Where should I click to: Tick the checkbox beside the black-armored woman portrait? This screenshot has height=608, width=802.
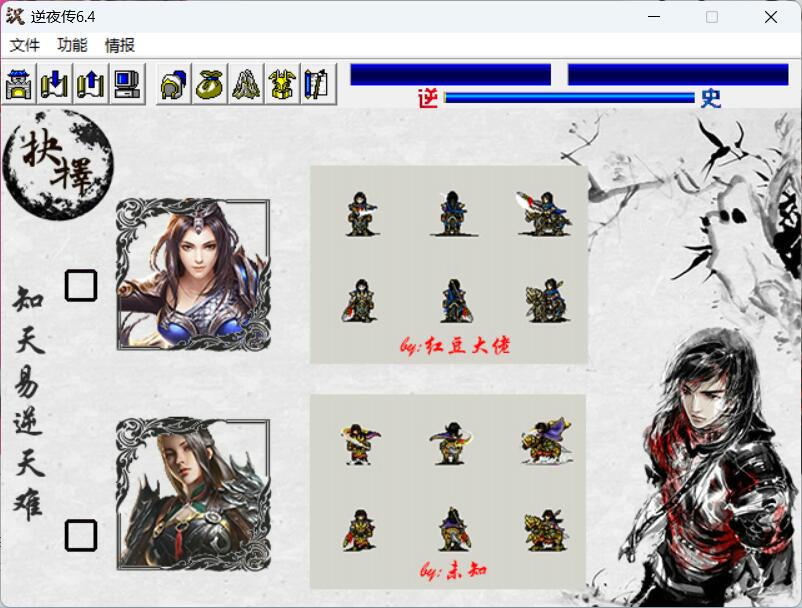tap(81, 535)
